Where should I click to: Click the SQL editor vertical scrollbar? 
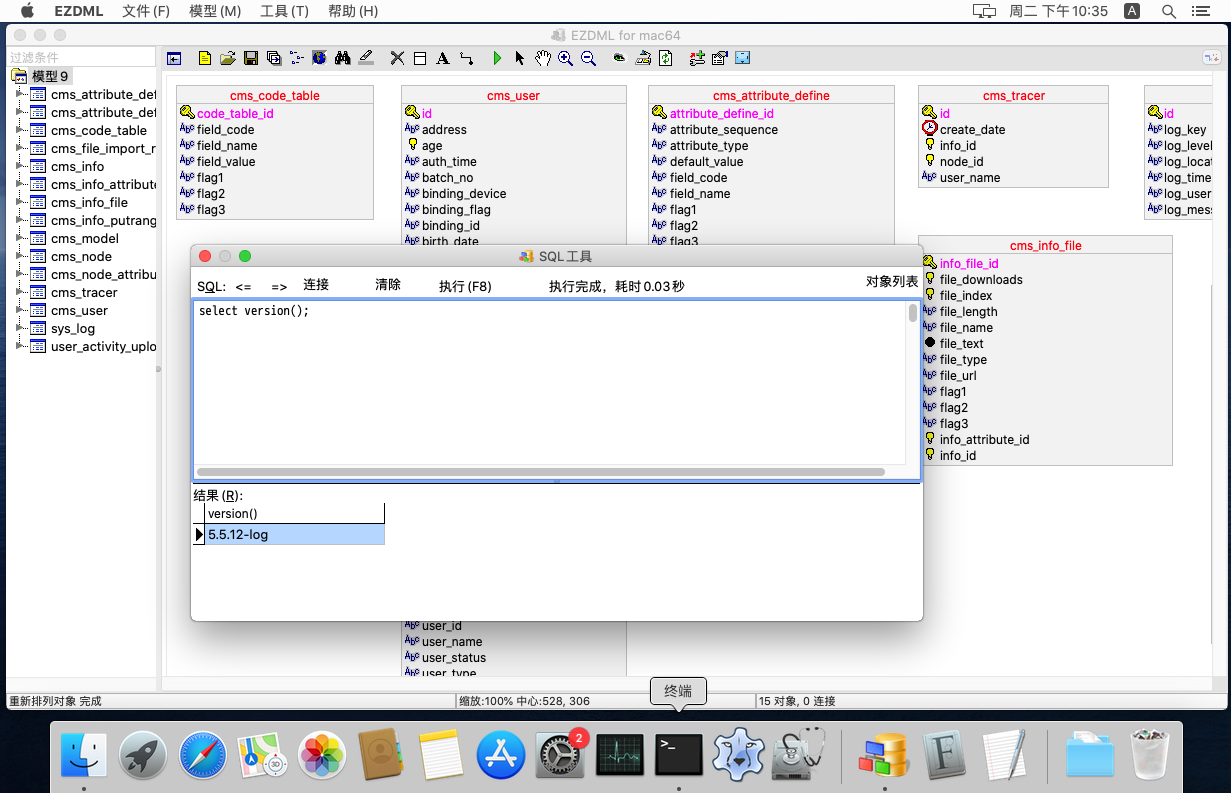912,314
